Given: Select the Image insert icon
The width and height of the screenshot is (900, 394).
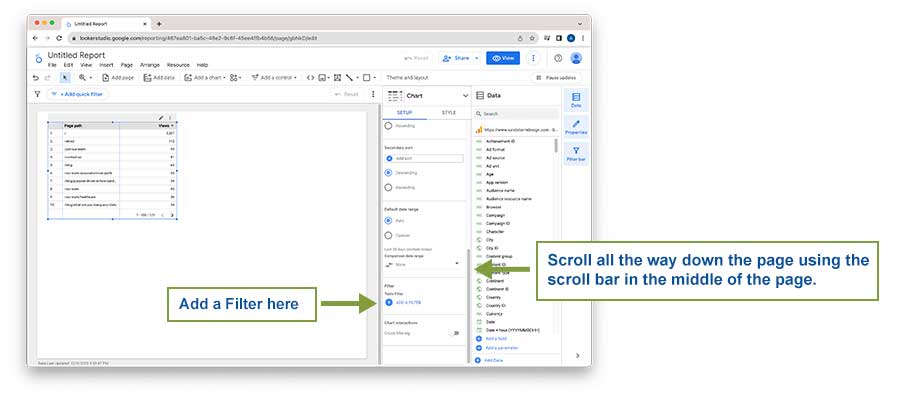Looking at the screenshot, I should click(x=322, y=78).
